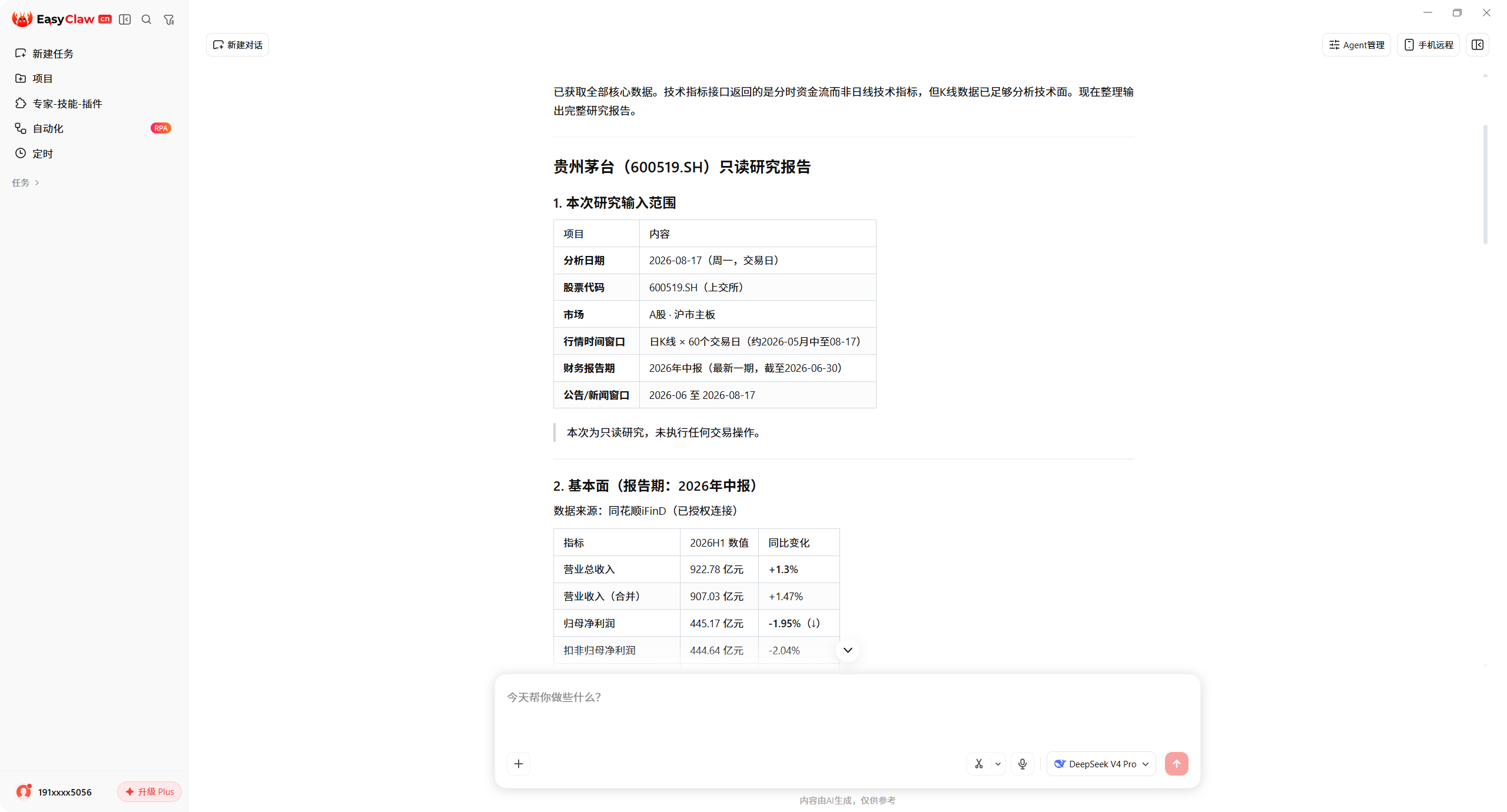Click the 行情时间窗口 cell
Image resolution: width=1507 pixels, height=812 pixels.
pos(596,341)
